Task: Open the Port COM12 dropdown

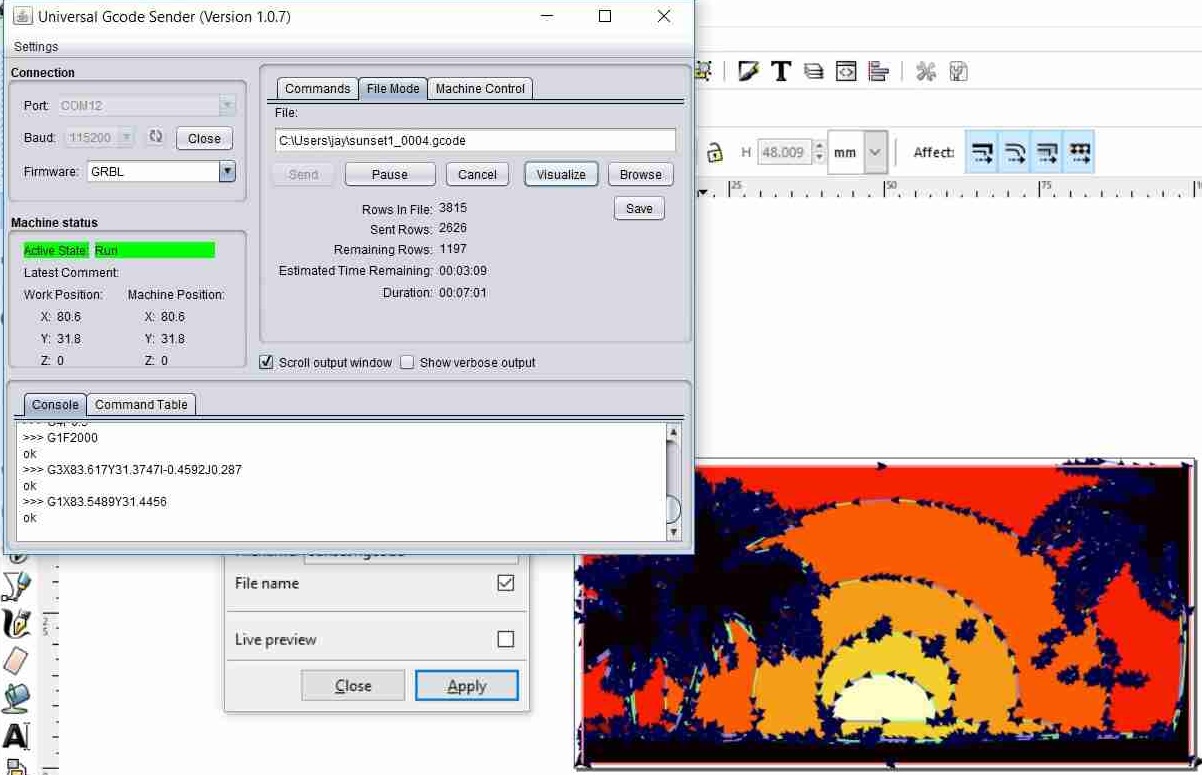Action: point(228,105)
